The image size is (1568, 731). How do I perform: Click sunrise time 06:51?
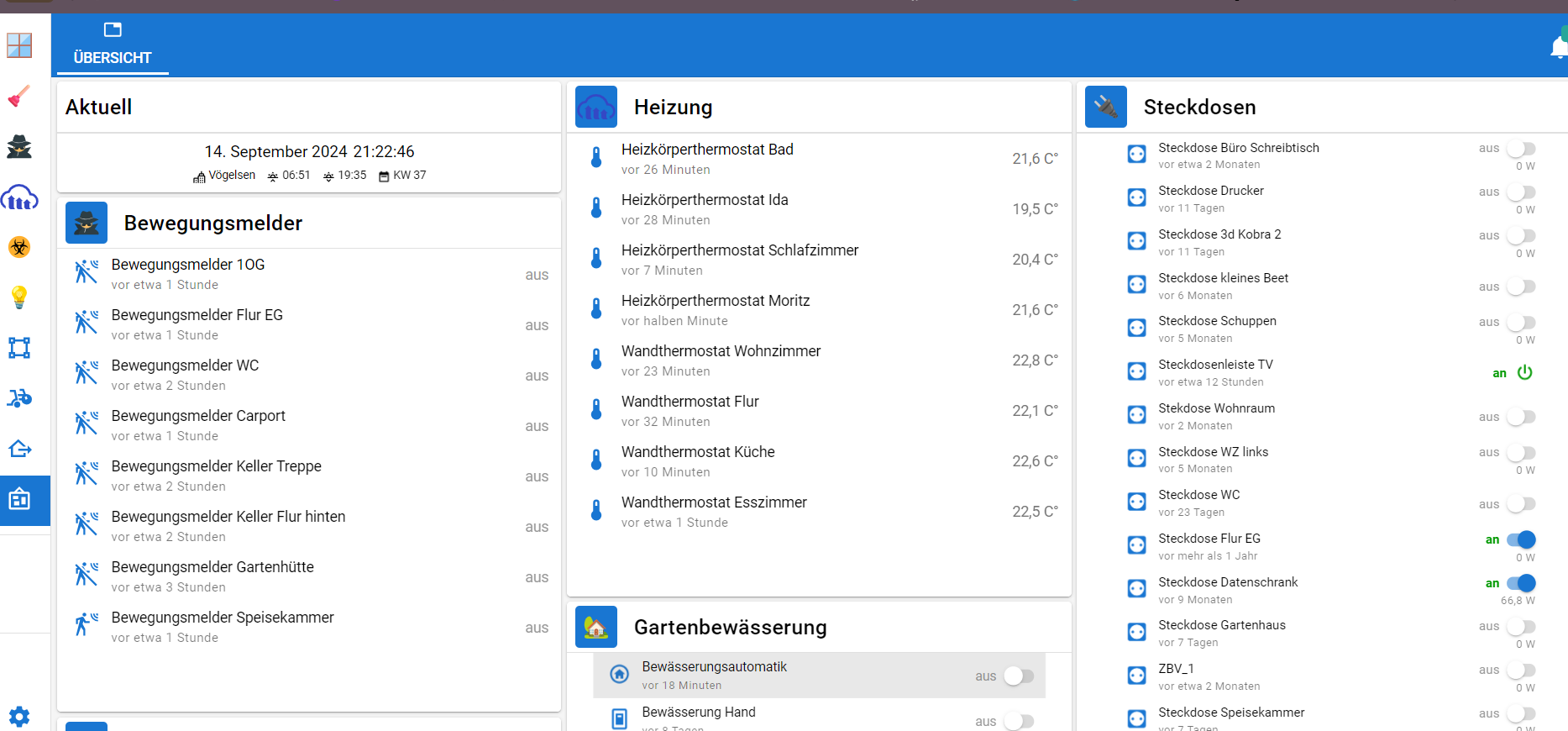coord(296,175)
